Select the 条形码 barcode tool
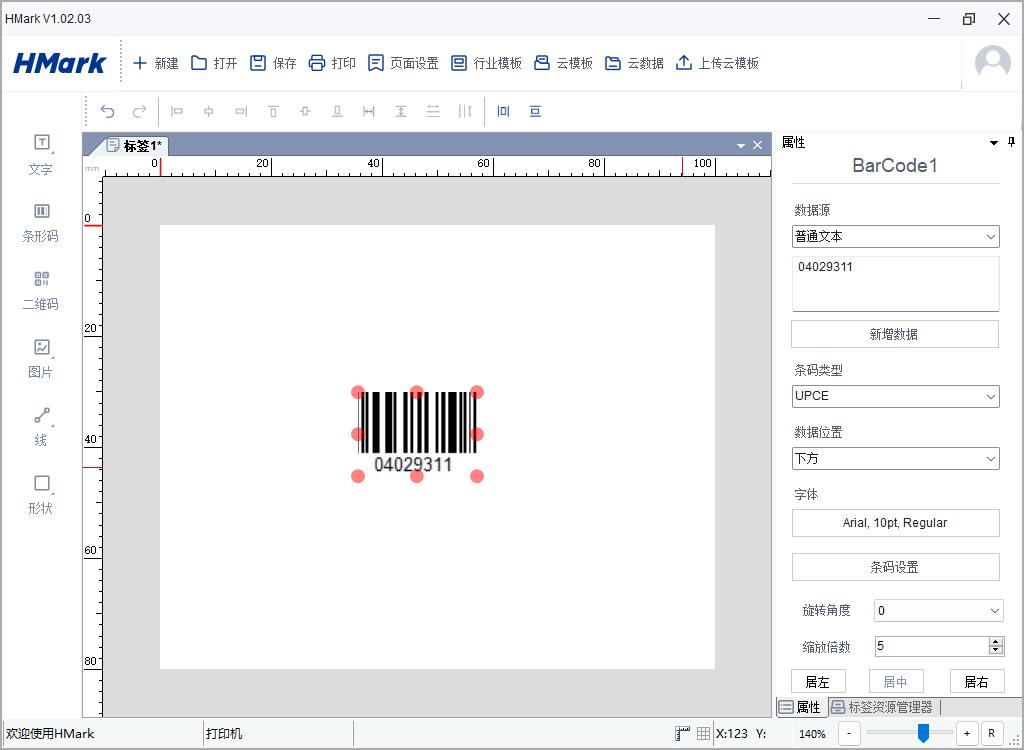 pyautogui.click(x=40, y=223)
